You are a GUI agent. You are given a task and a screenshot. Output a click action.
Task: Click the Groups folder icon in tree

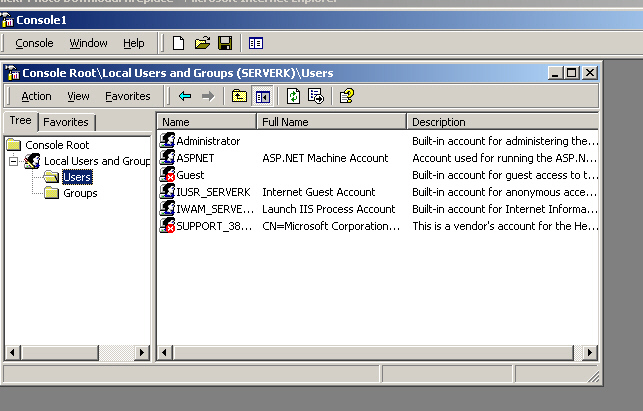(51, 193)
